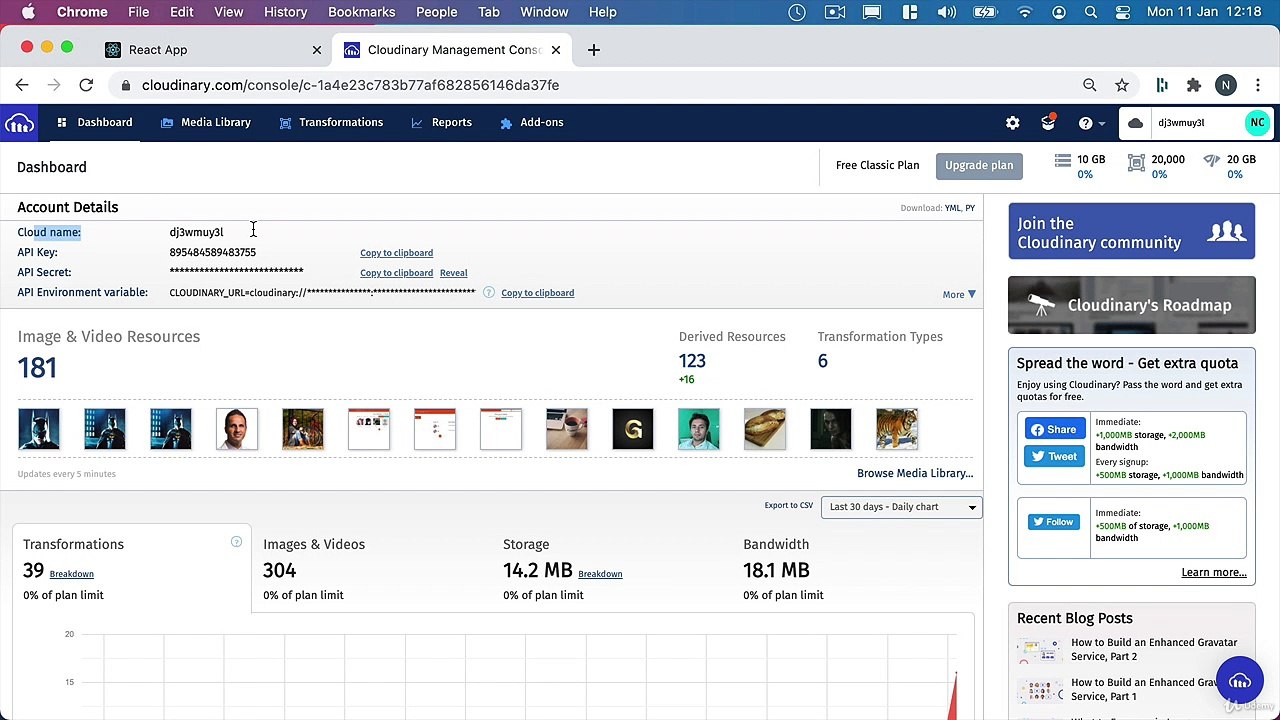
Task: Download PY config file
Action: point(970,208)
